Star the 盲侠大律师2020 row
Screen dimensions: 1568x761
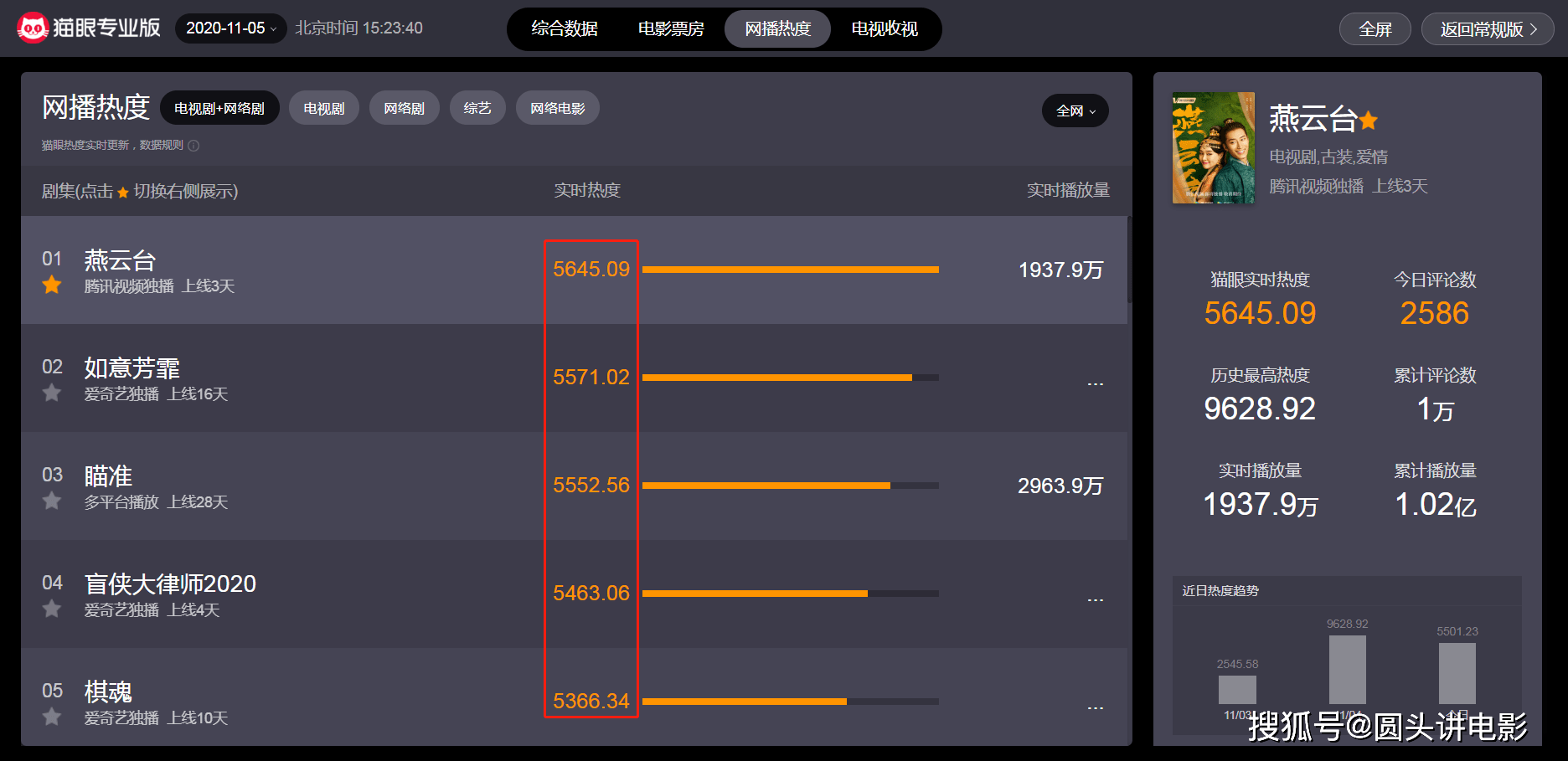tap(52, 609)
